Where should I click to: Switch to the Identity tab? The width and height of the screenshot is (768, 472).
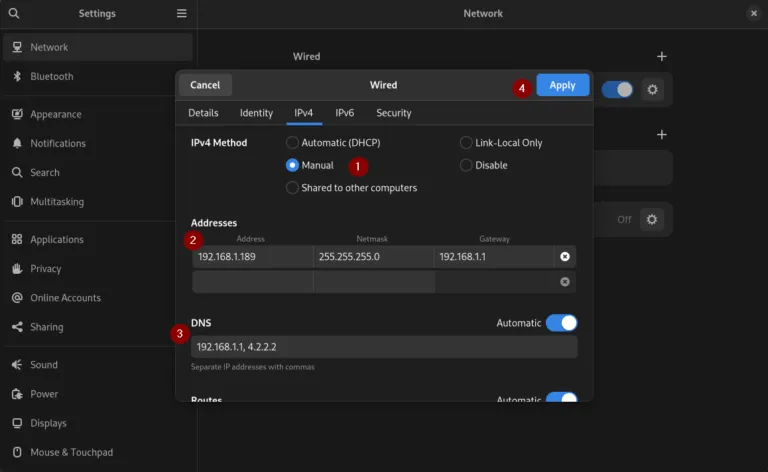(256, 113)
